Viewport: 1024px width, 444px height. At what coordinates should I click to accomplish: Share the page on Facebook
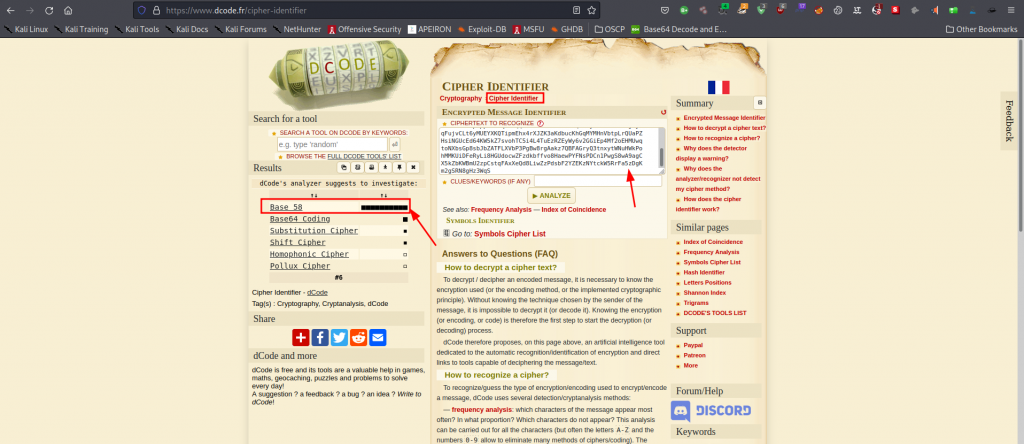(x=320, y=337)
